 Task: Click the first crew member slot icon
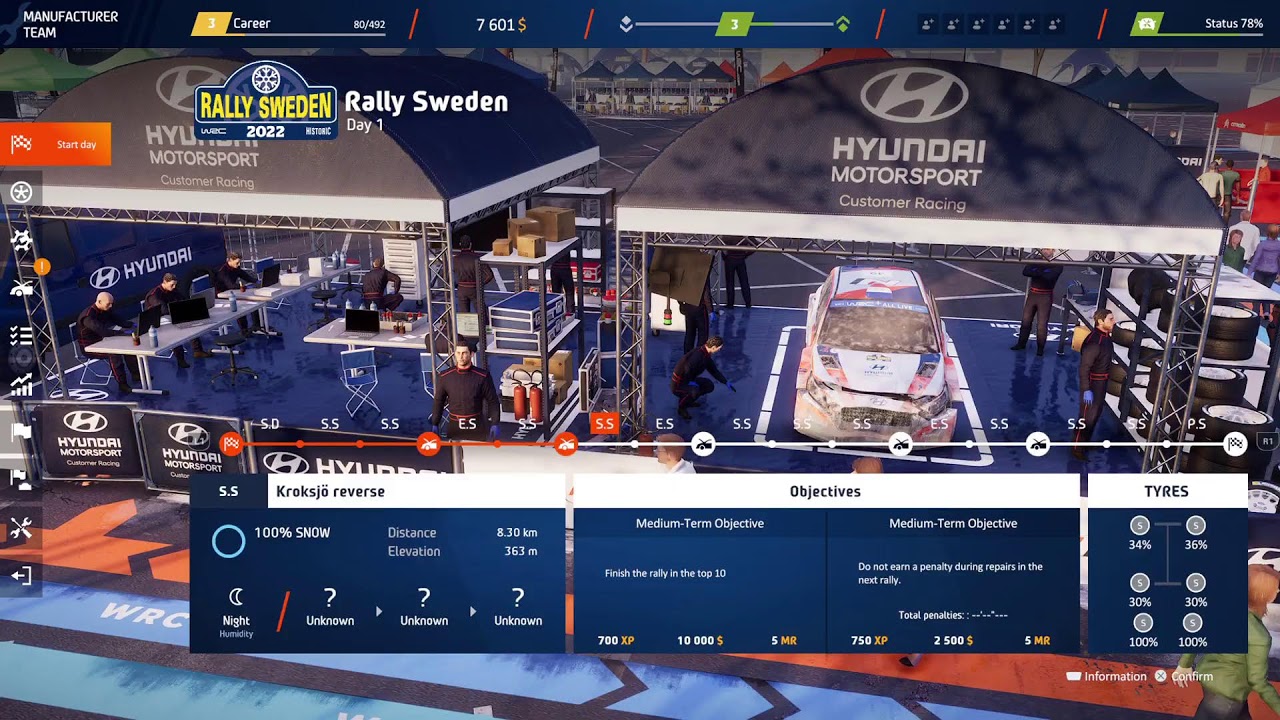(928, 24)
